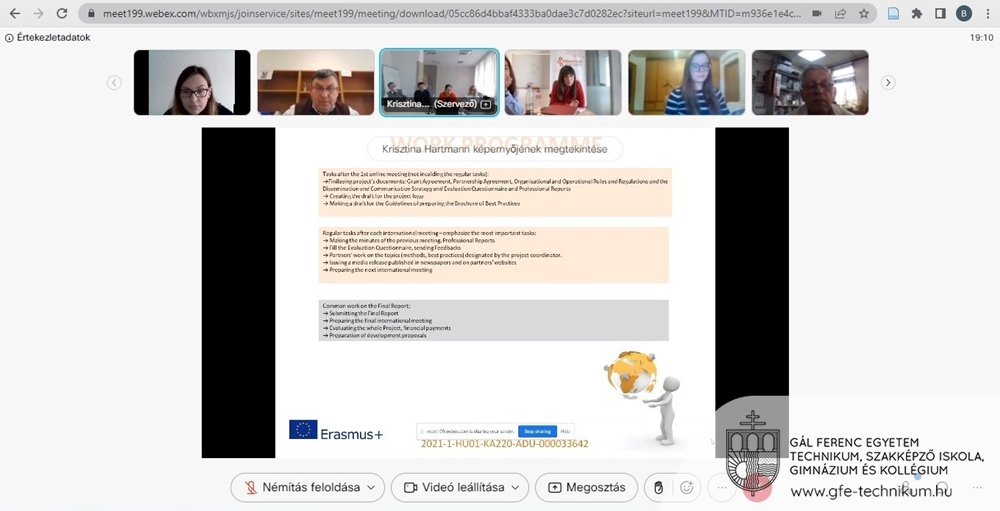The height and width of the screenshot is (511, 1000).
Task: Go back using the browser back arrow
Action: pos(14,13)
